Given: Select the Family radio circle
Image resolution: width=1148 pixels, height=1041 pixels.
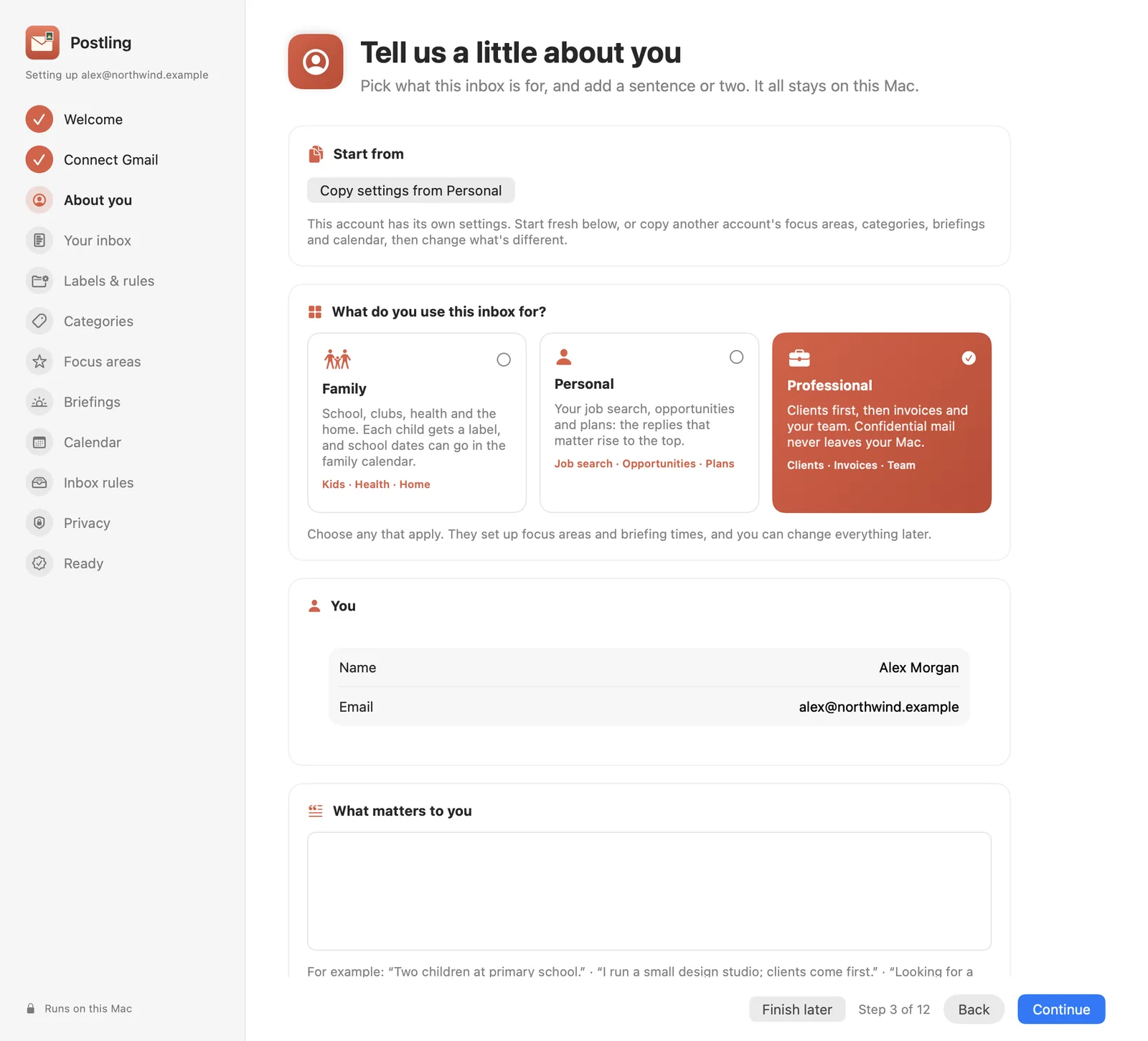Looking at the screenshot, I should [504, 359].
